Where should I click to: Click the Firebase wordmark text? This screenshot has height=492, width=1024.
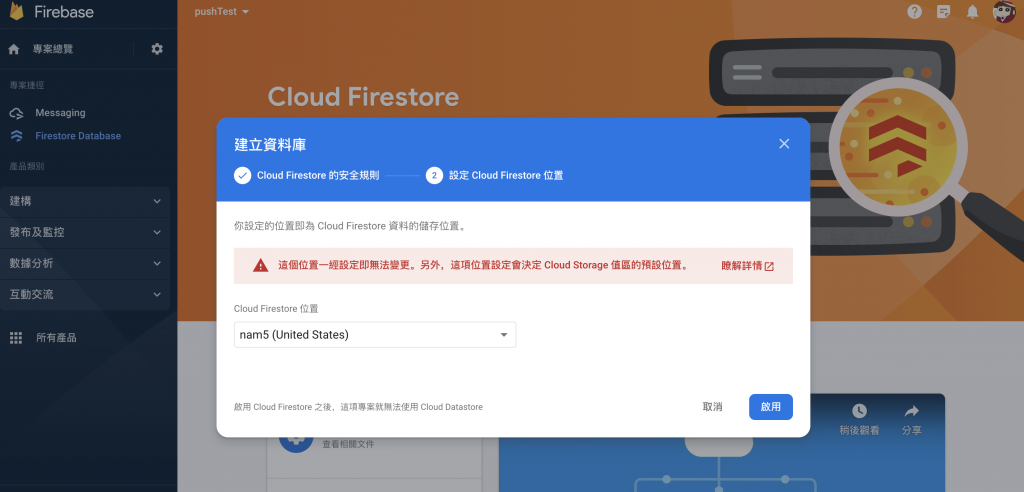click(64, 12)
